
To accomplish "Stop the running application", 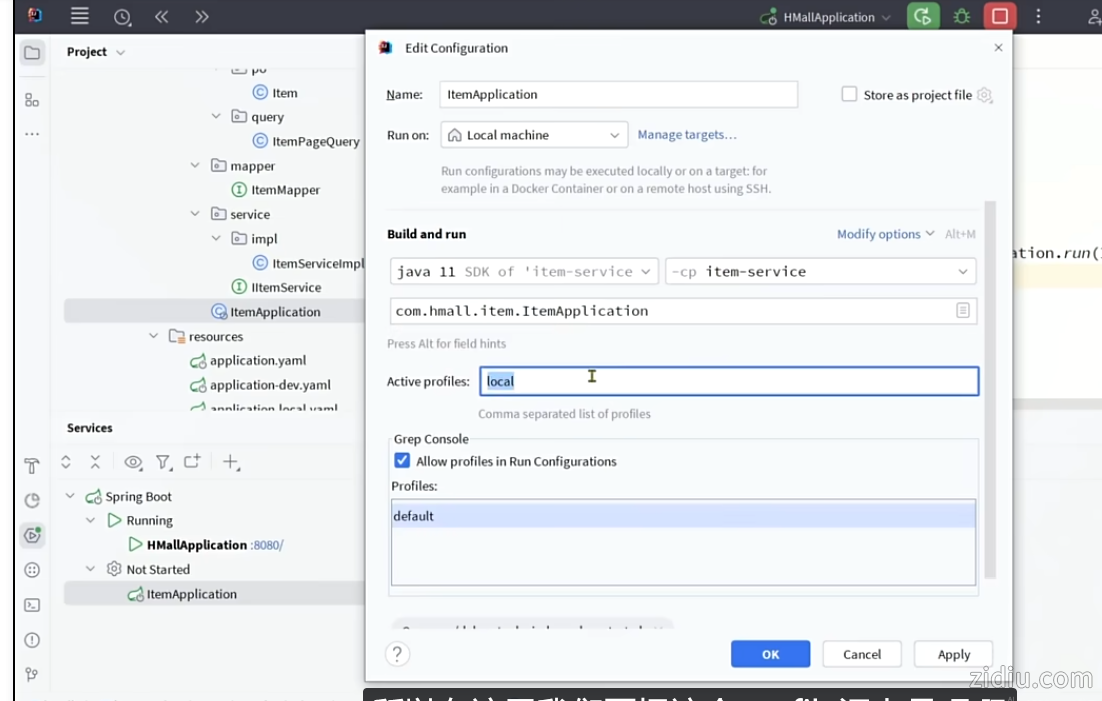I will coord(999,17).
